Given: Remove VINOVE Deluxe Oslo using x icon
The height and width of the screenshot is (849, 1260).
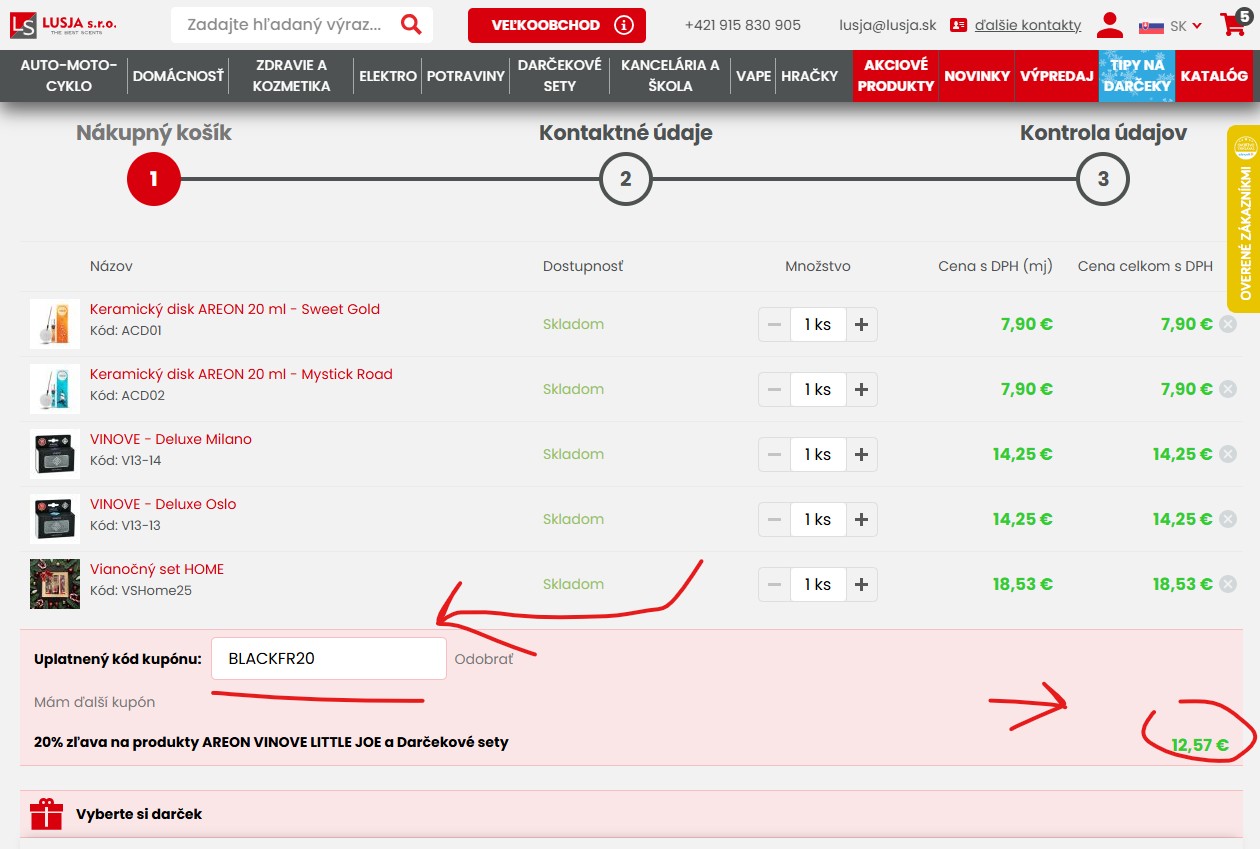Looking at the screenshot, I should [1228, 519].
